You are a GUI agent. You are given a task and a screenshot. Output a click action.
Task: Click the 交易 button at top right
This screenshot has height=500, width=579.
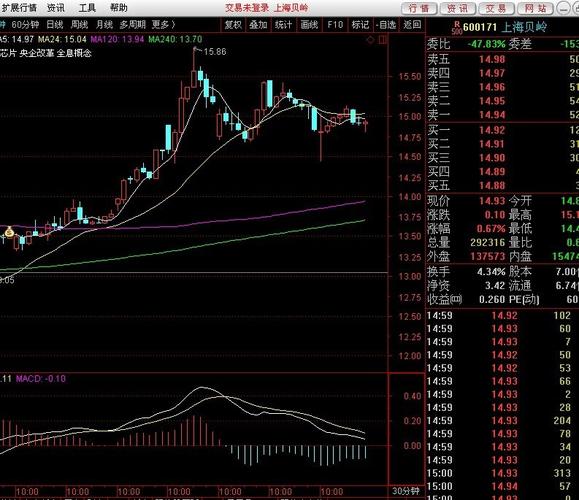click(x=496, y=8)
